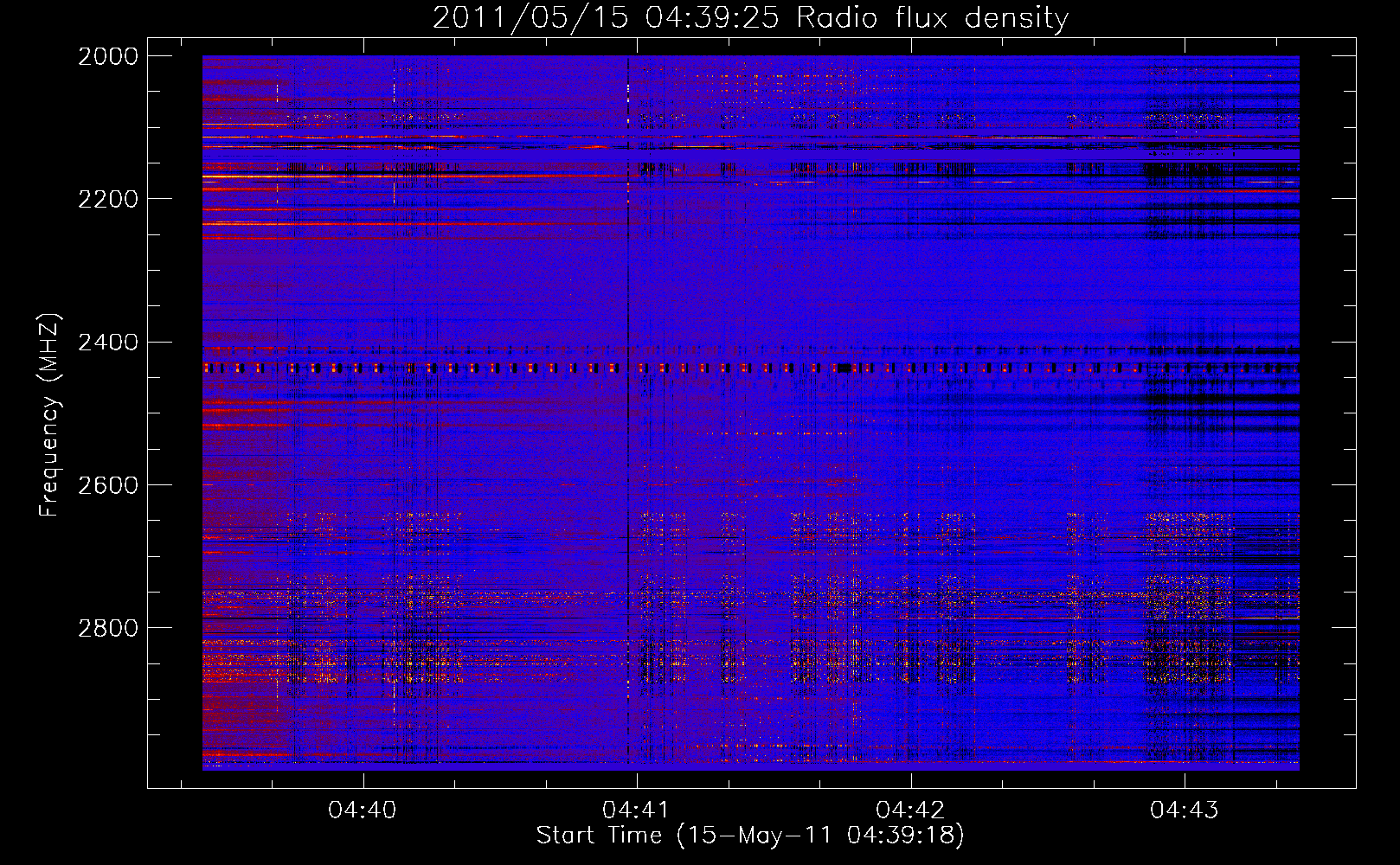Image resolution: width=1400 pixels, height=865 pixels.
Task: Click the x-axis label 'Start Time (15-May-11 04:39:18)'
Action: pyautogui.click(x=750, y=836)
